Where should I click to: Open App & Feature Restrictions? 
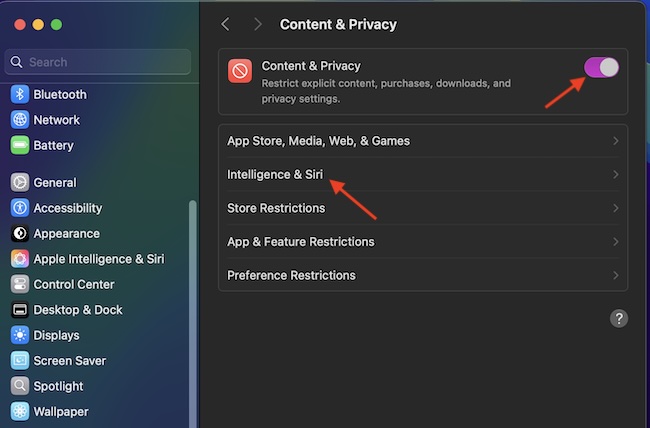pos(300,242)
